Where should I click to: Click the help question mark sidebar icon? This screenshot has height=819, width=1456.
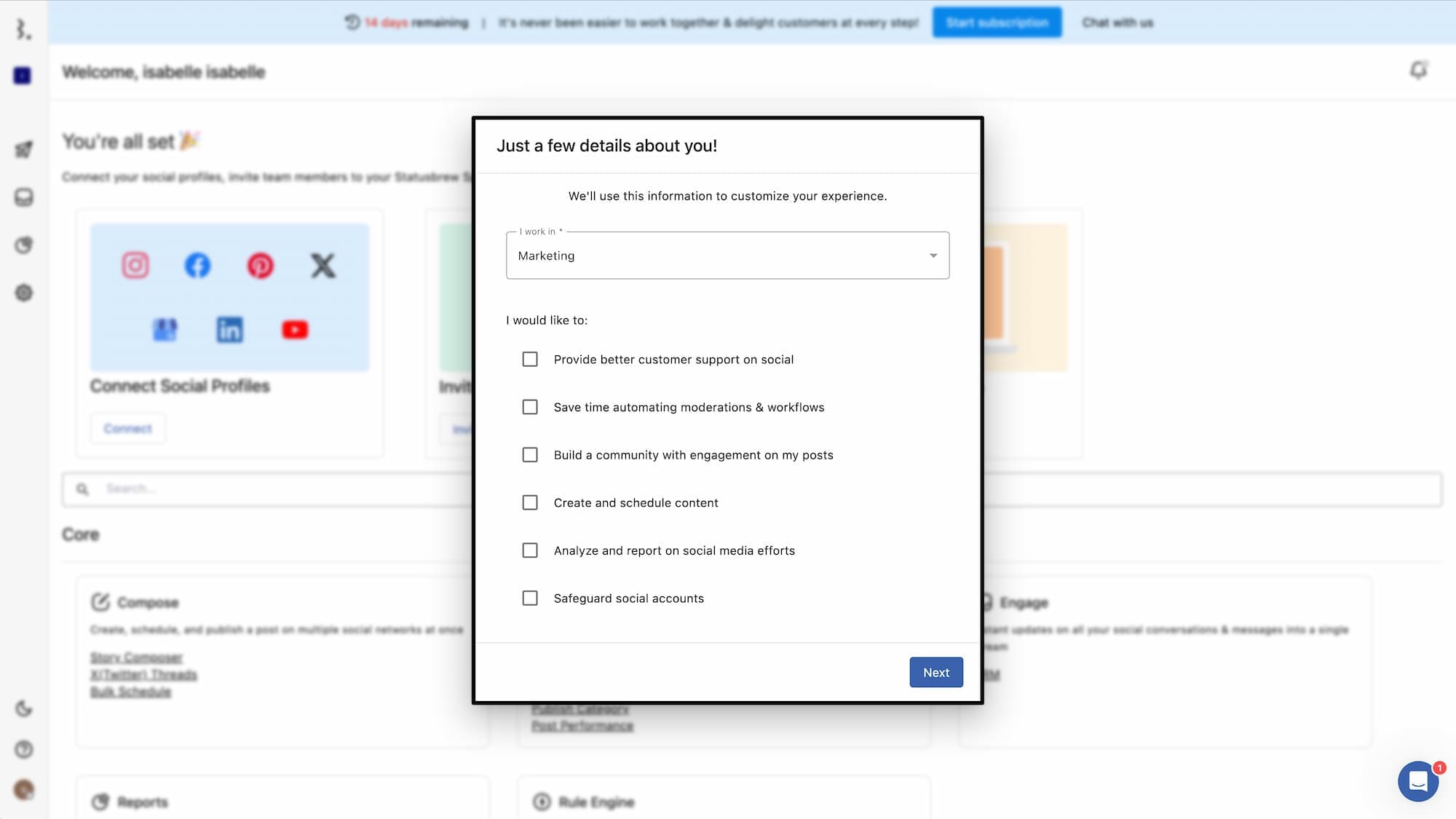tap(24, 749)
